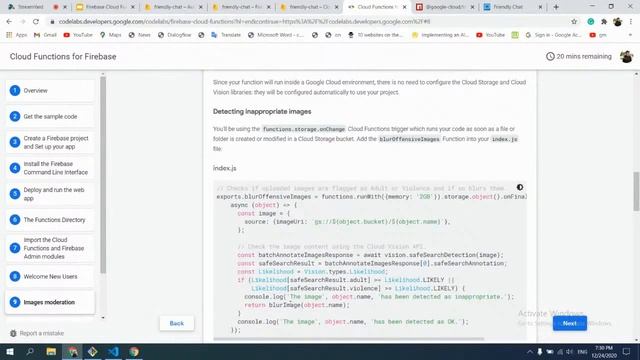Click the step list scroll-down arrow
The width and height of the screenshot is (640, 360).
pyautogui.click(x=103, y=317)
